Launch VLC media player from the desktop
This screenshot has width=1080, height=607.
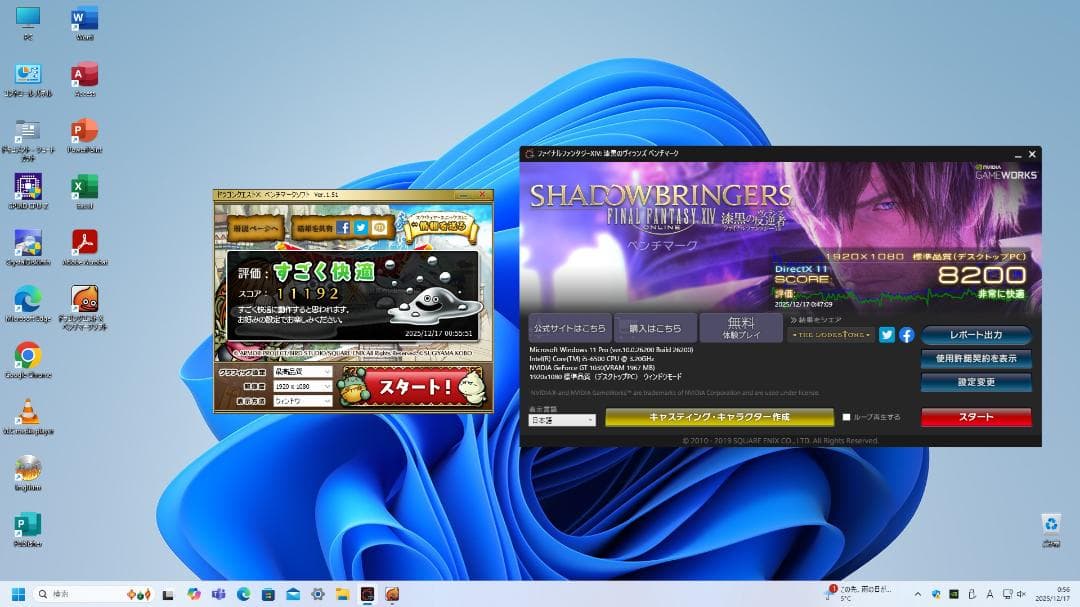[x=27, y=408]
